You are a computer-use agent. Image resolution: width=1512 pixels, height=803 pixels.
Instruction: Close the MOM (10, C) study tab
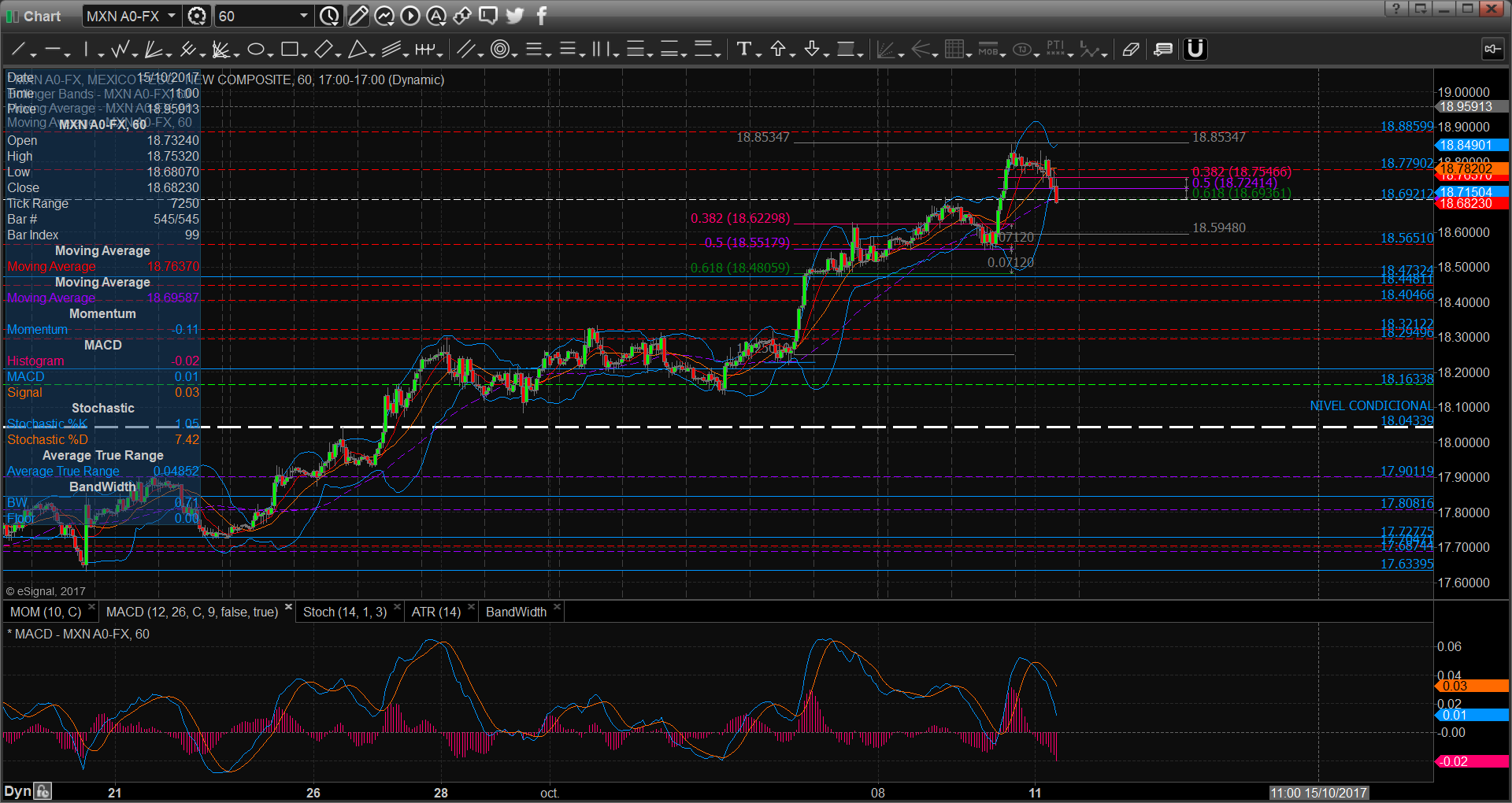[x=91, y=607]
